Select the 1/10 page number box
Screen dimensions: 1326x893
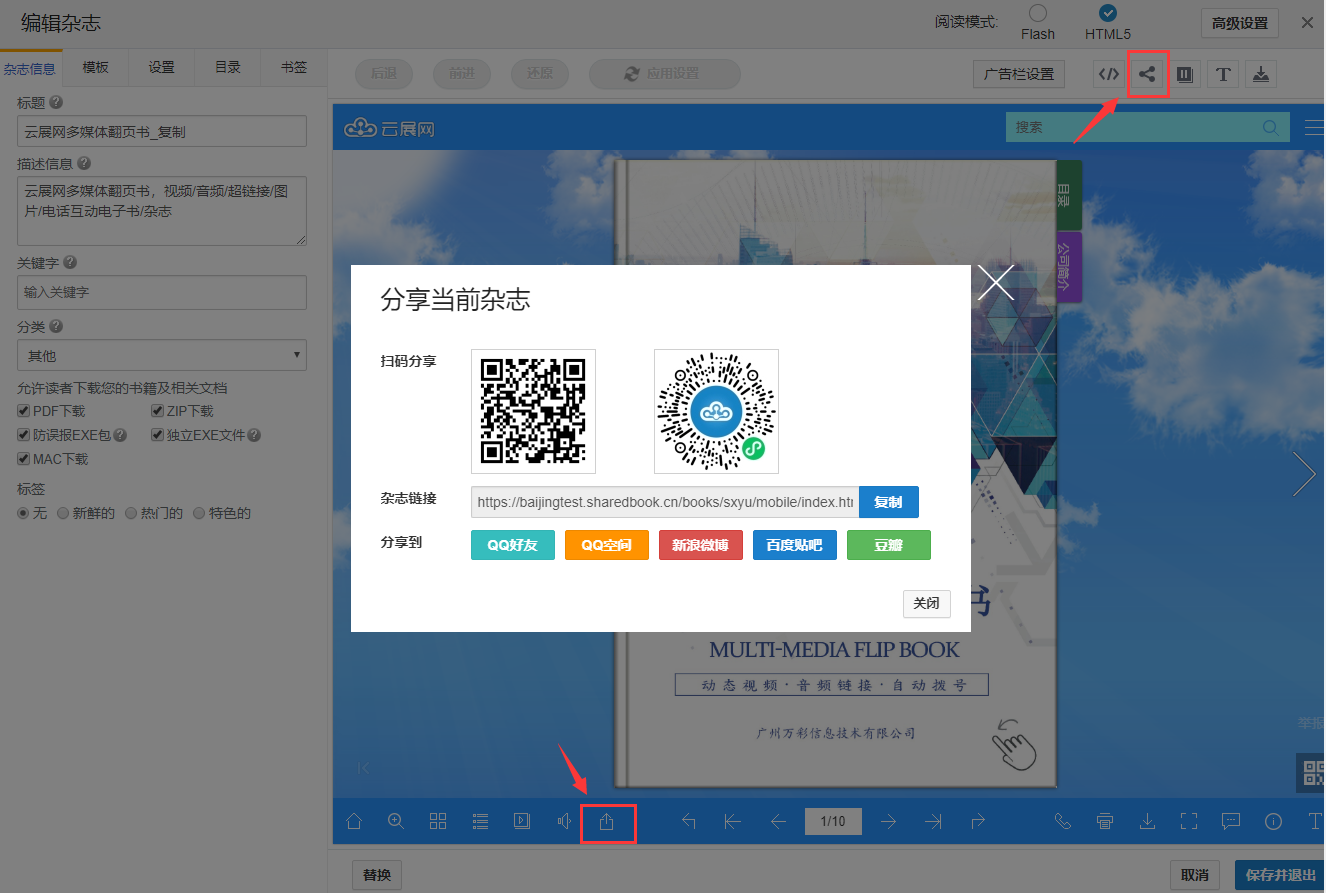tap(833, 822)
